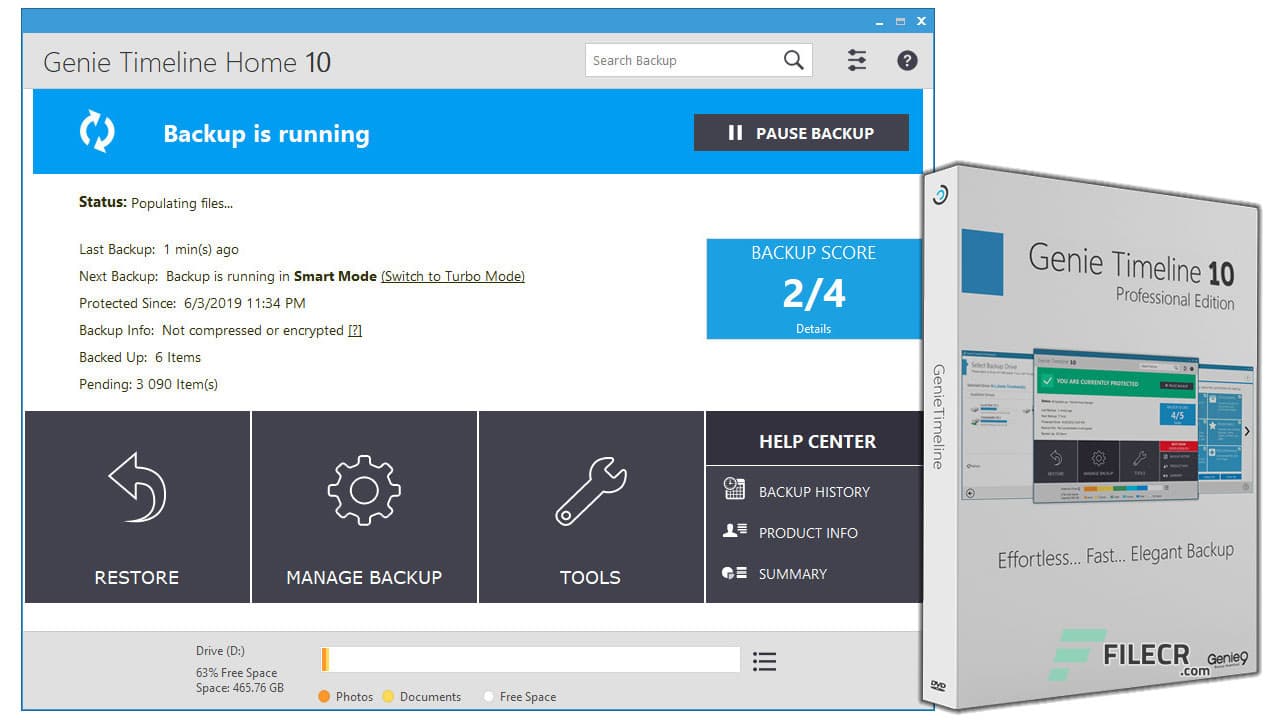Screen dimensions: 1280x720
Task: Toggle the Photos legend indicator
Action: 324,696
